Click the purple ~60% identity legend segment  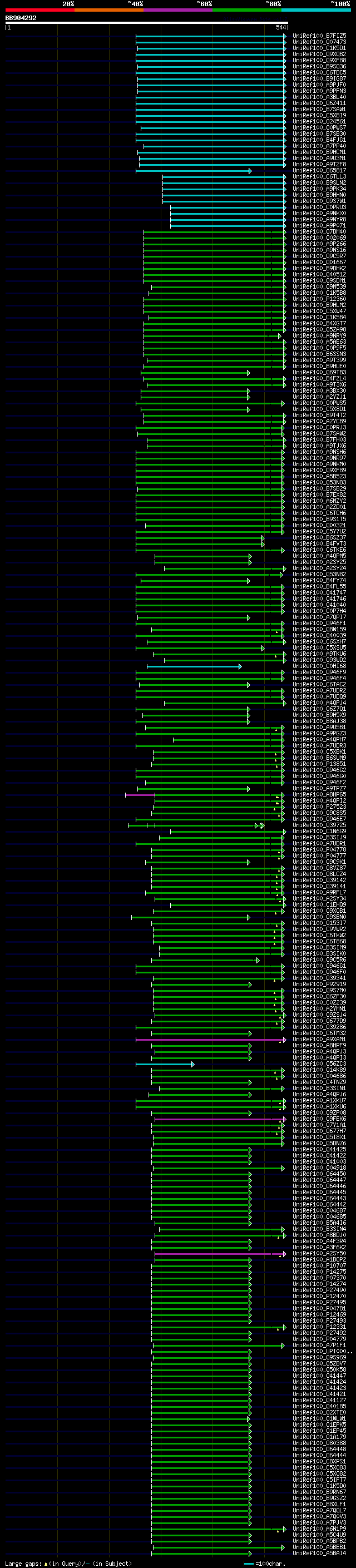point(179,10)
